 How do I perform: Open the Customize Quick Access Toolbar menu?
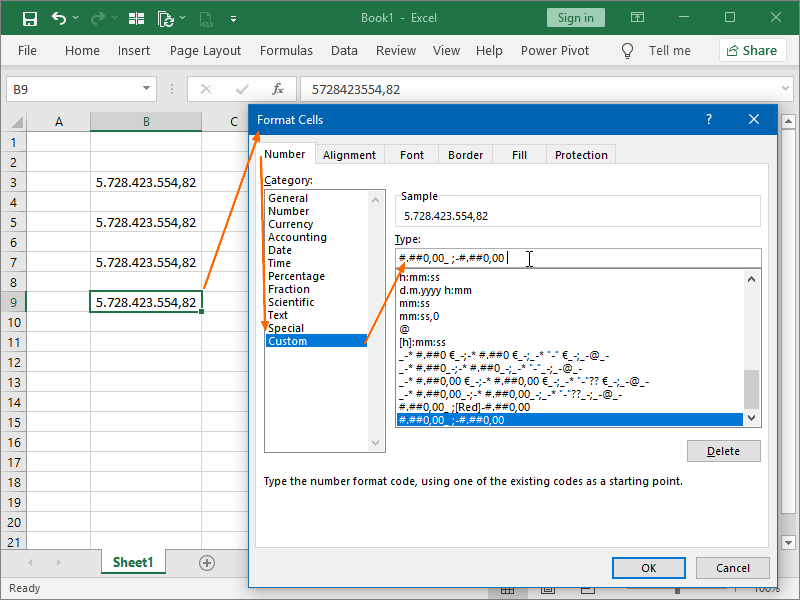pos(234,17)
